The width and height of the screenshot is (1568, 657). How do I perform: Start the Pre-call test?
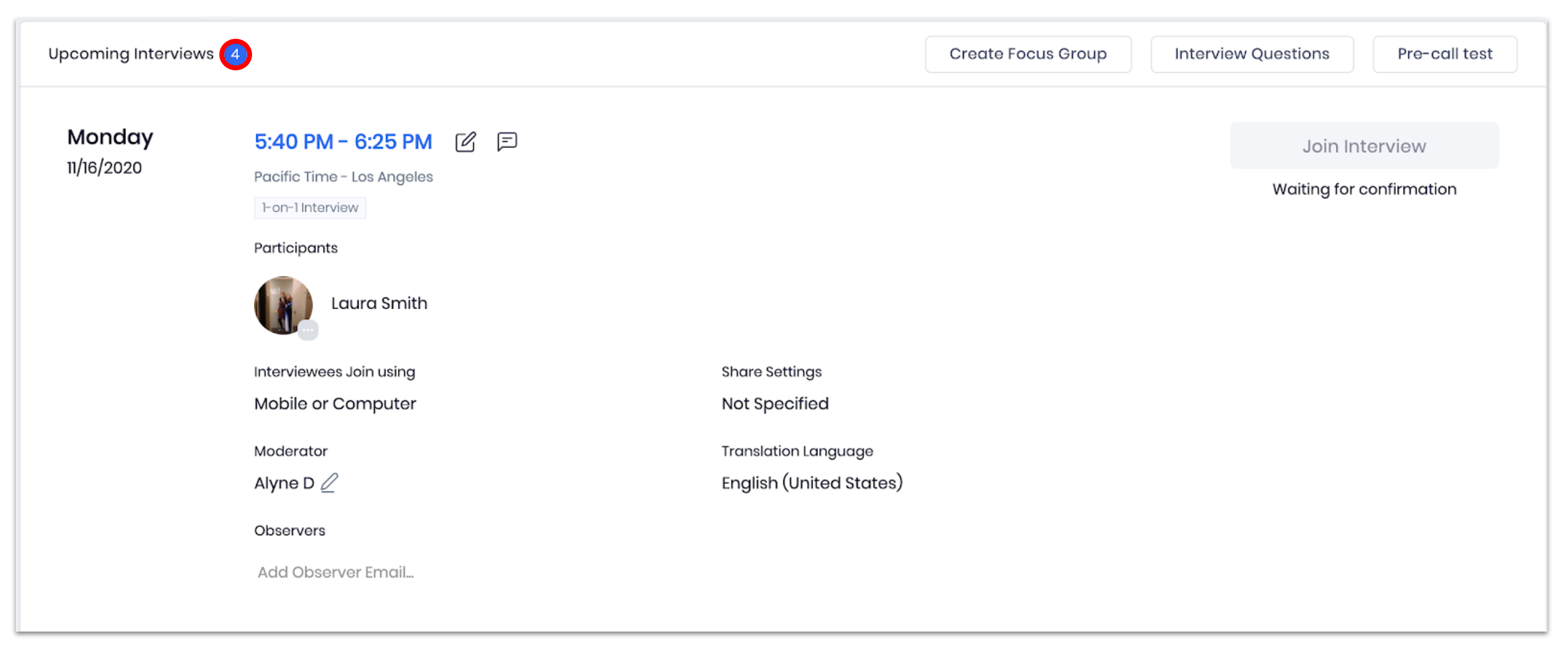coord(1444,54)
